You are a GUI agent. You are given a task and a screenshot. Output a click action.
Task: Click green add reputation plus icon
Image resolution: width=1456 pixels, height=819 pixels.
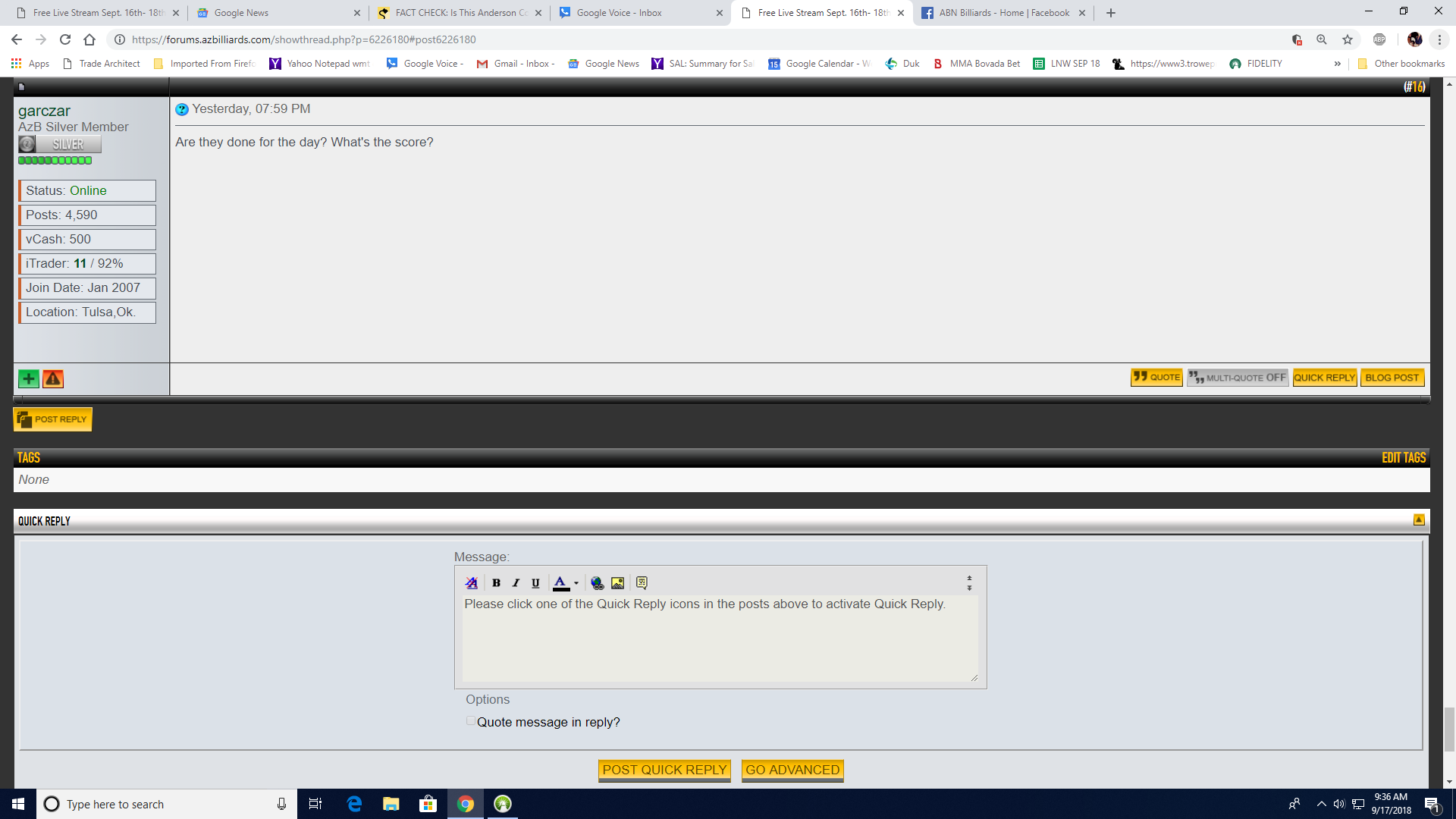29,378
